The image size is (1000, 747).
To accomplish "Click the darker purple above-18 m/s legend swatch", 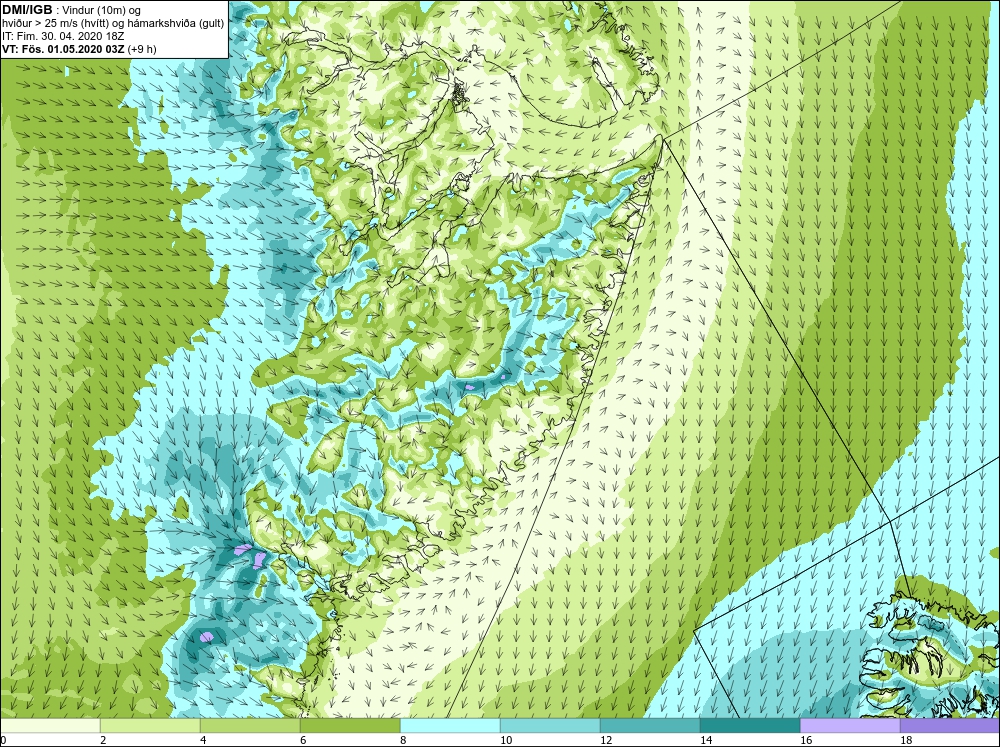I will pyautogui.click(x=950, y=726).
